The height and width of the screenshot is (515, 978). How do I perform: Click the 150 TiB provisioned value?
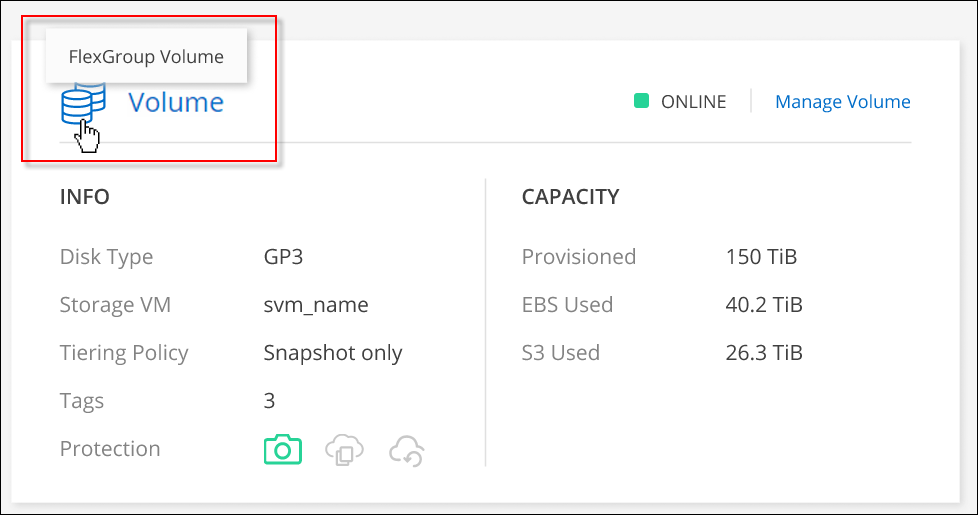[x=761, y=257]
